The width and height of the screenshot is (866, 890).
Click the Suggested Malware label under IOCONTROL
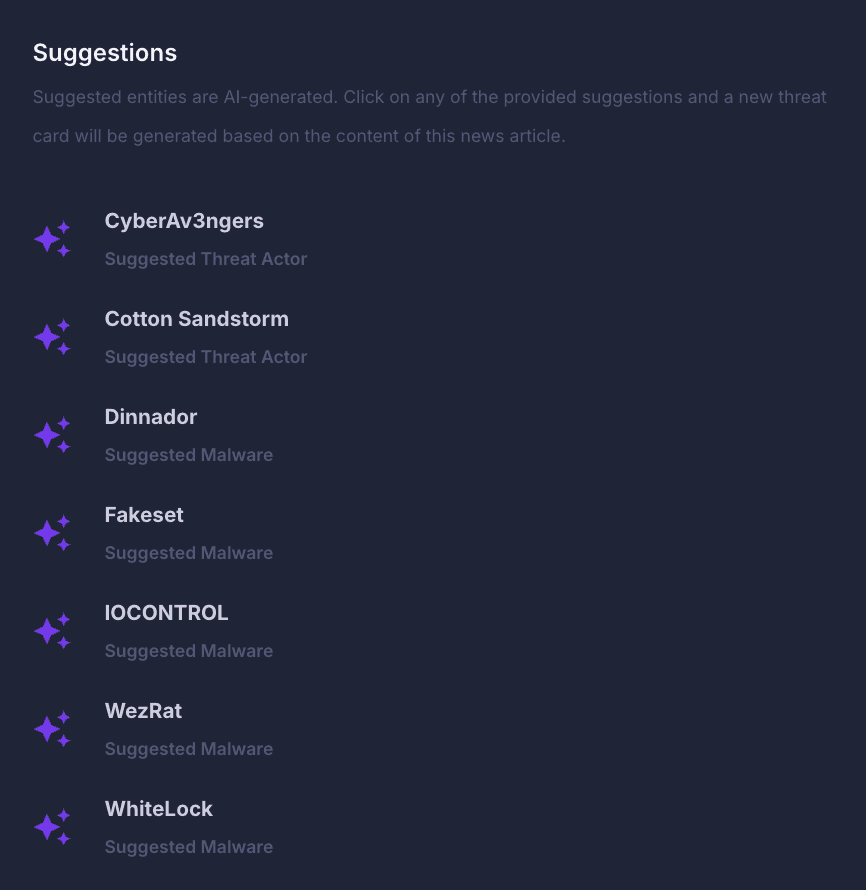(x=188, y=651)
